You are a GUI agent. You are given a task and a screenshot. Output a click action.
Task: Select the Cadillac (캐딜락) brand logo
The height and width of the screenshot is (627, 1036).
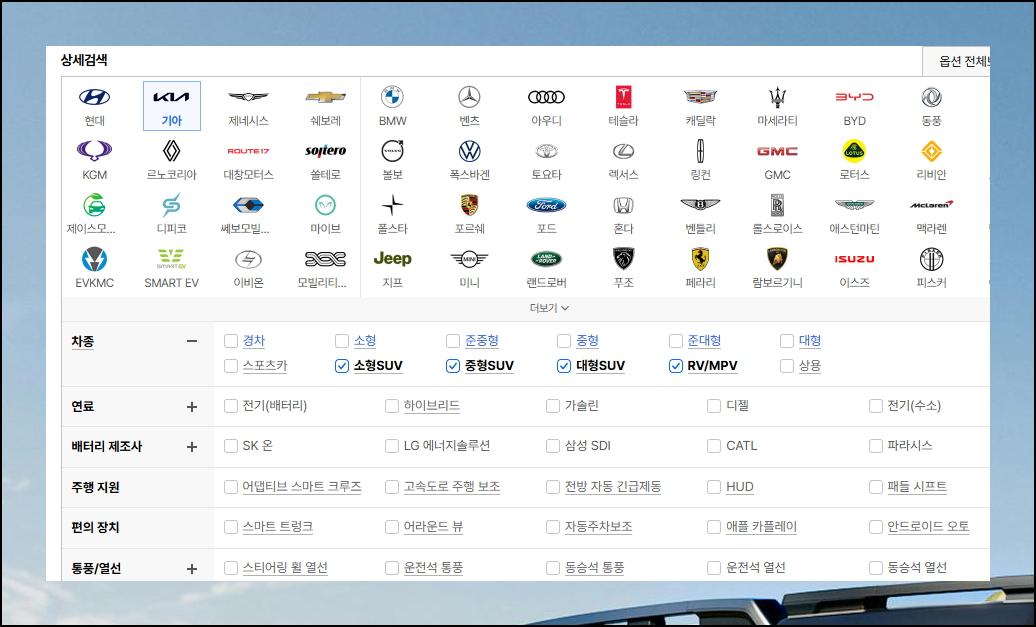click(x=700, y=97)
